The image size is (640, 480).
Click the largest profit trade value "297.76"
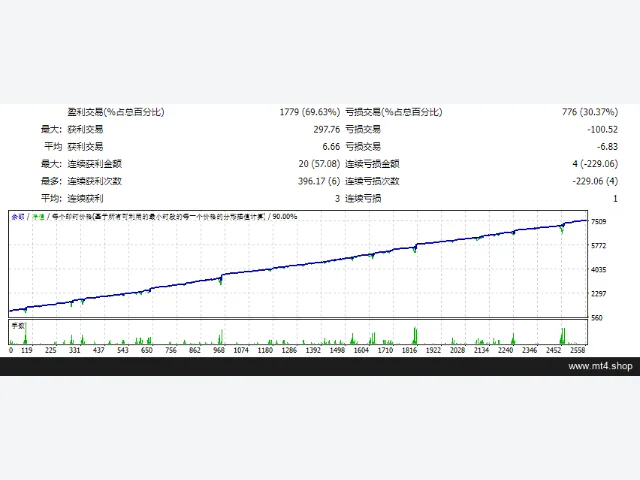327,129
